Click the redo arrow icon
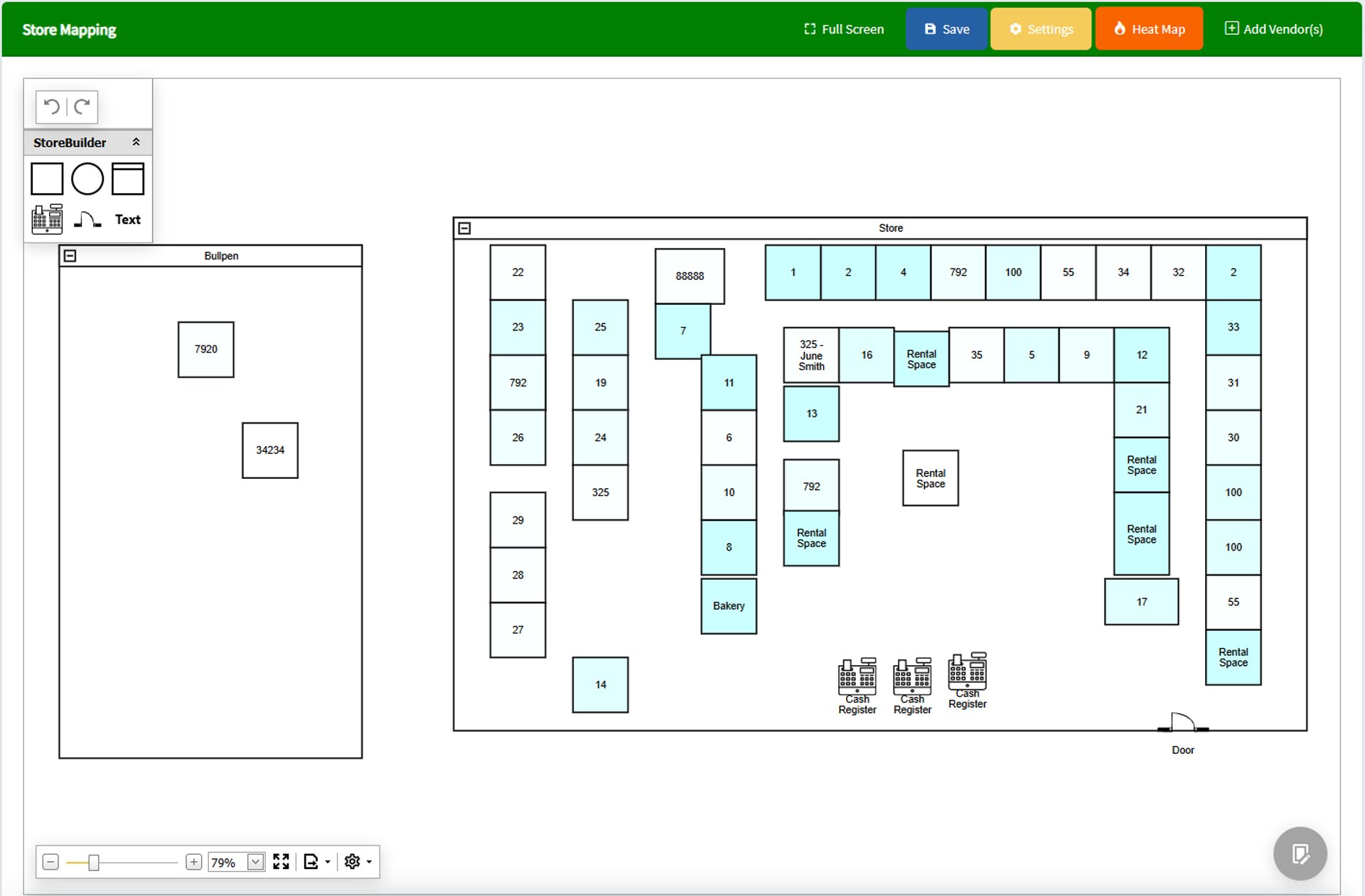The image size is (1365, 896). click(x=82, y=107)
